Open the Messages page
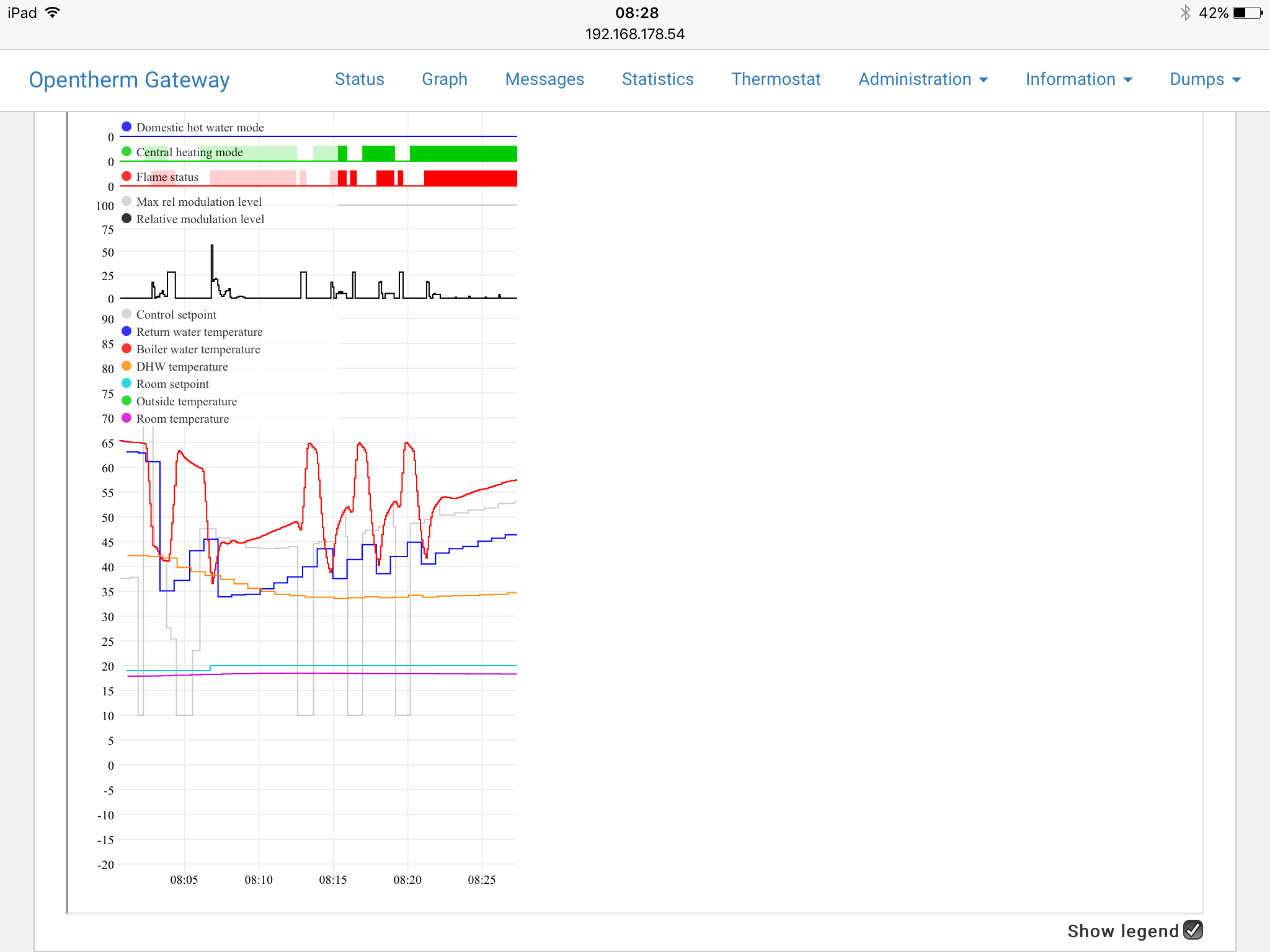Image resolution: width=1270 pixels, height=952 pixels. pyautogui.click(x=544, y=79)
